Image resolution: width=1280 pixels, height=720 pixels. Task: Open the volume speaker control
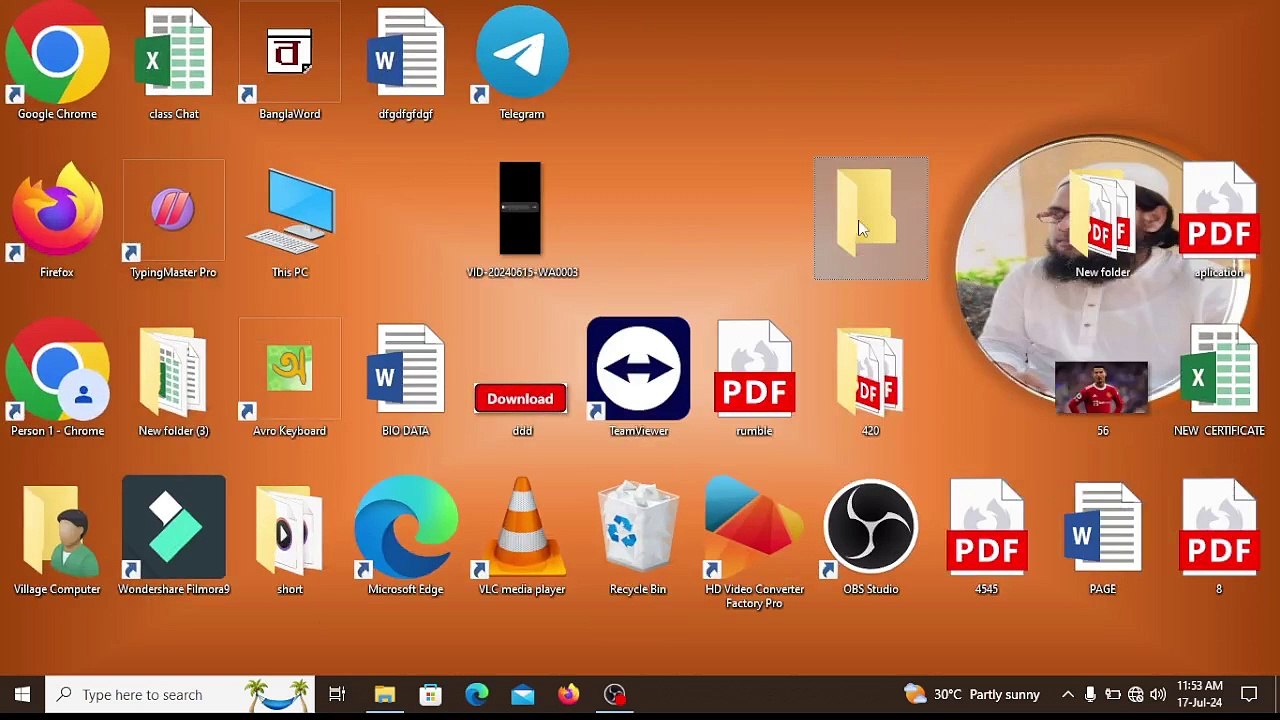(1158, 695)
